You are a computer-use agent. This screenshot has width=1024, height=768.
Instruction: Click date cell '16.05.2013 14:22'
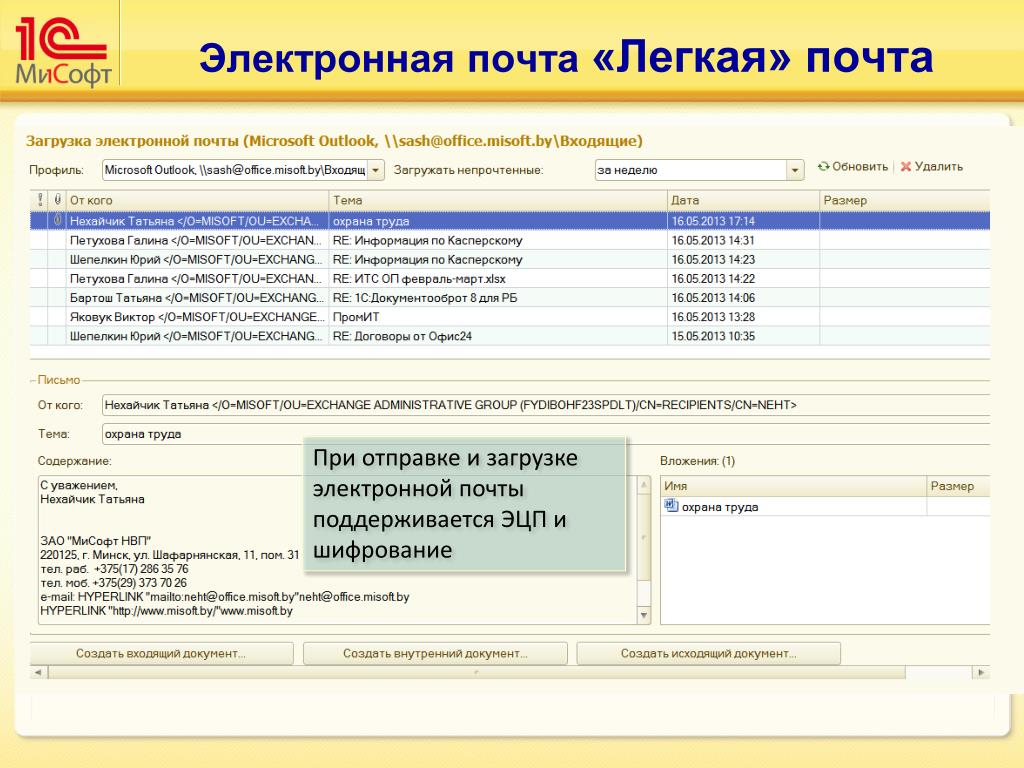pyautogui.click(x=743, y=279)
